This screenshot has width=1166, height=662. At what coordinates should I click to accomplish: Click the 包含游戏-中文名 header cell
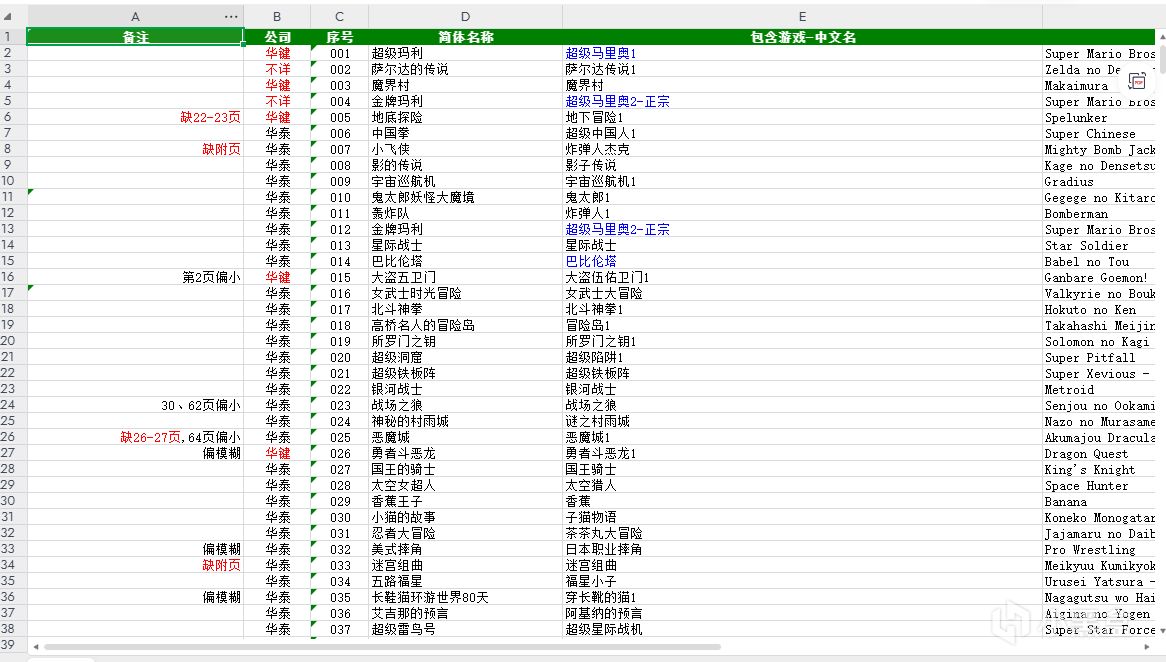(x=802, y=37)
